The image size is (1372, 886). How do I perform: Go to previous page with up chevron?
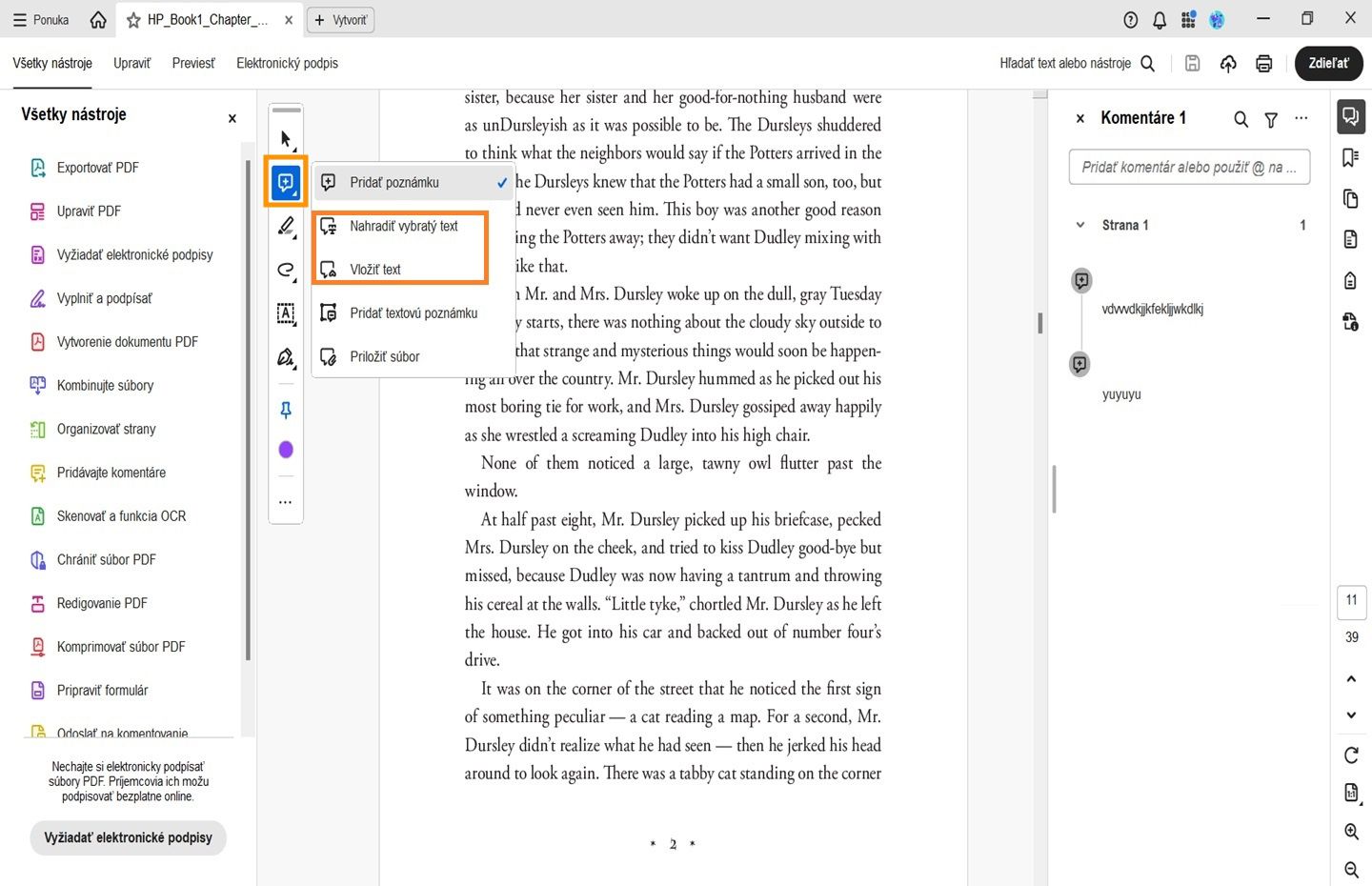[1351, 678]
